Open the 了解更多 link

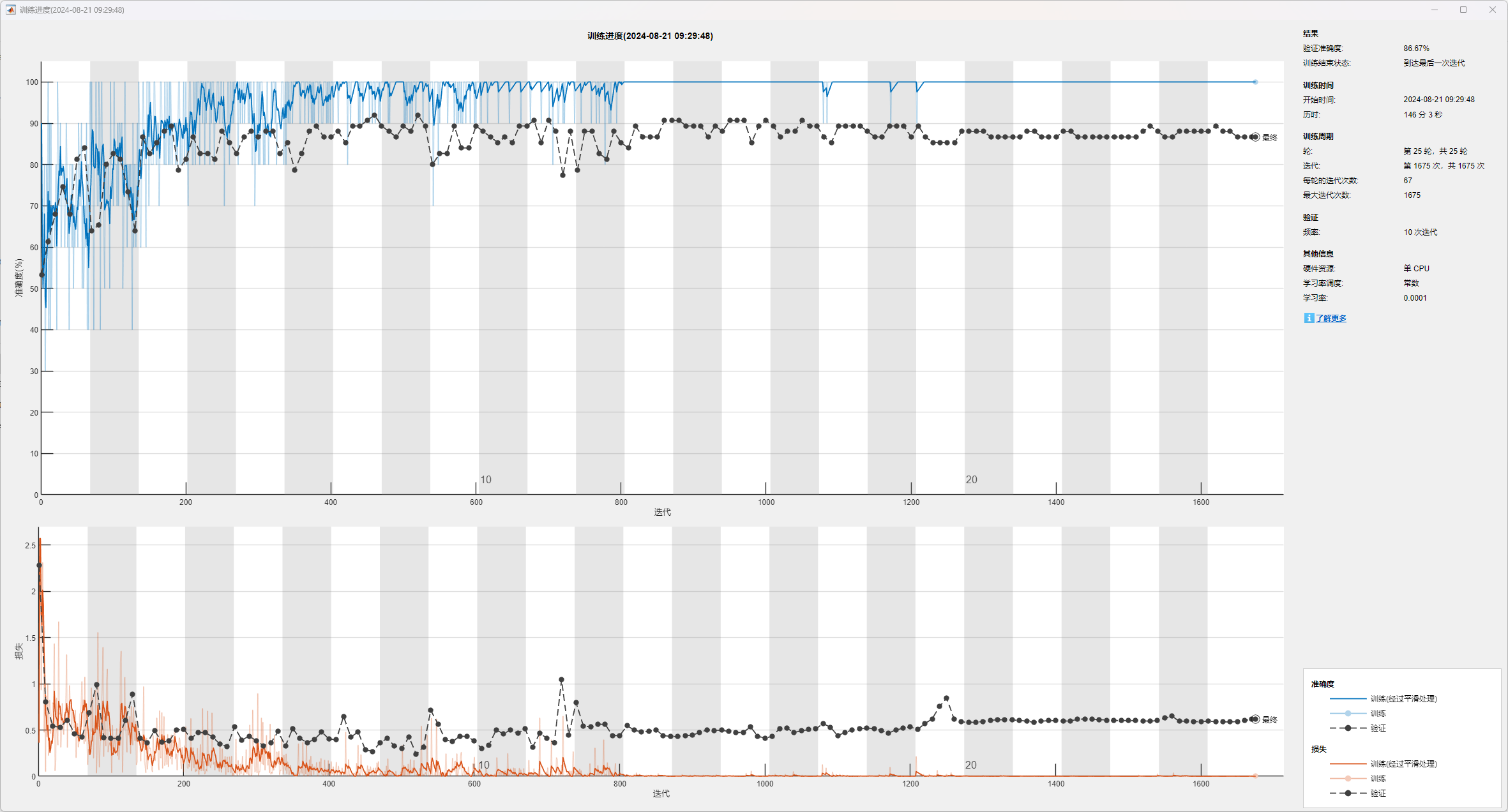pos(1331,319)
